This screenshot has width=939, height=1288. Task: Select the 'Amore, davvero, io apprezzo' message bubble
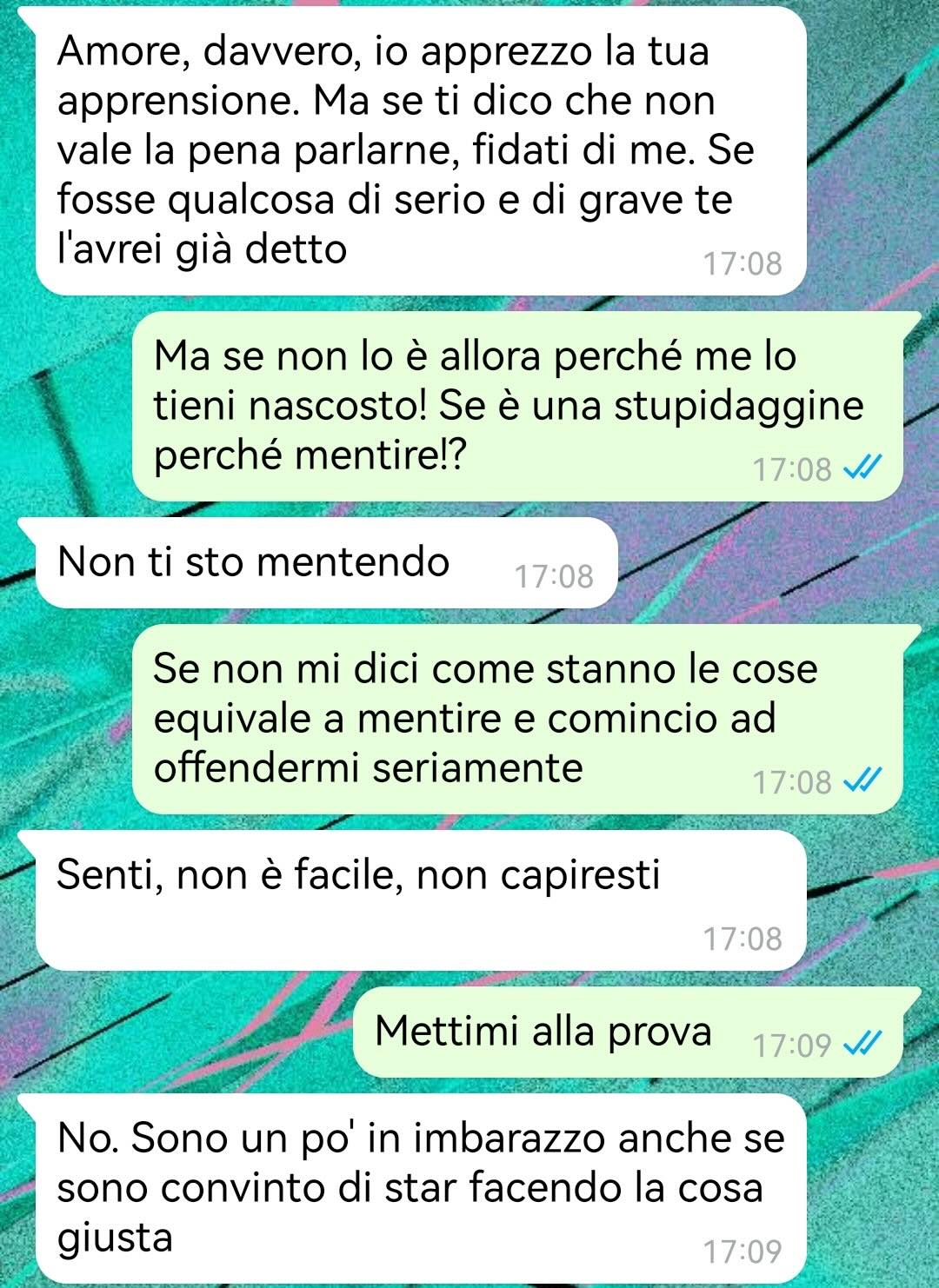(x=421, y=150)
